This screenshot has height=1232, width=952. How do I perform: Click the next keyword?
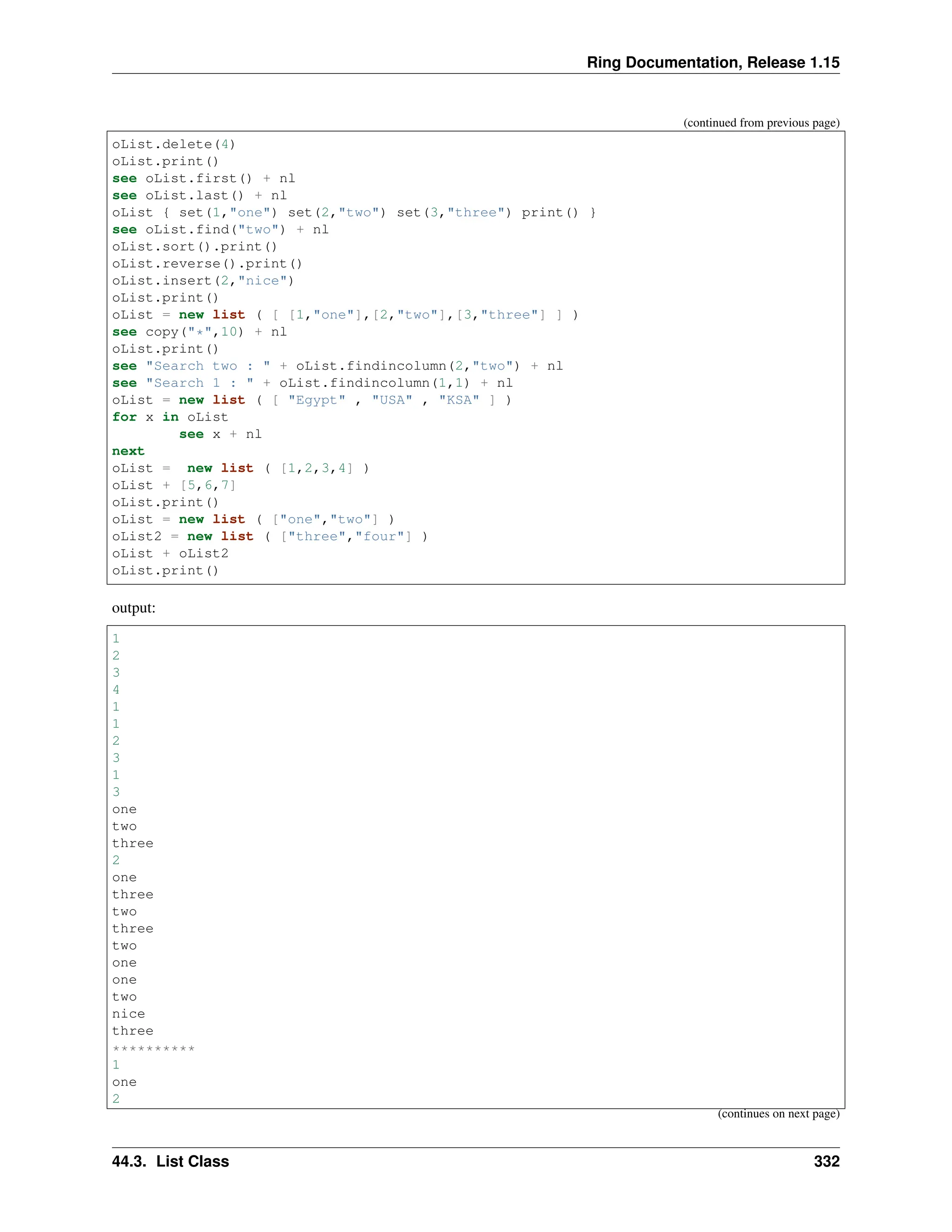(x=128, y=451)
